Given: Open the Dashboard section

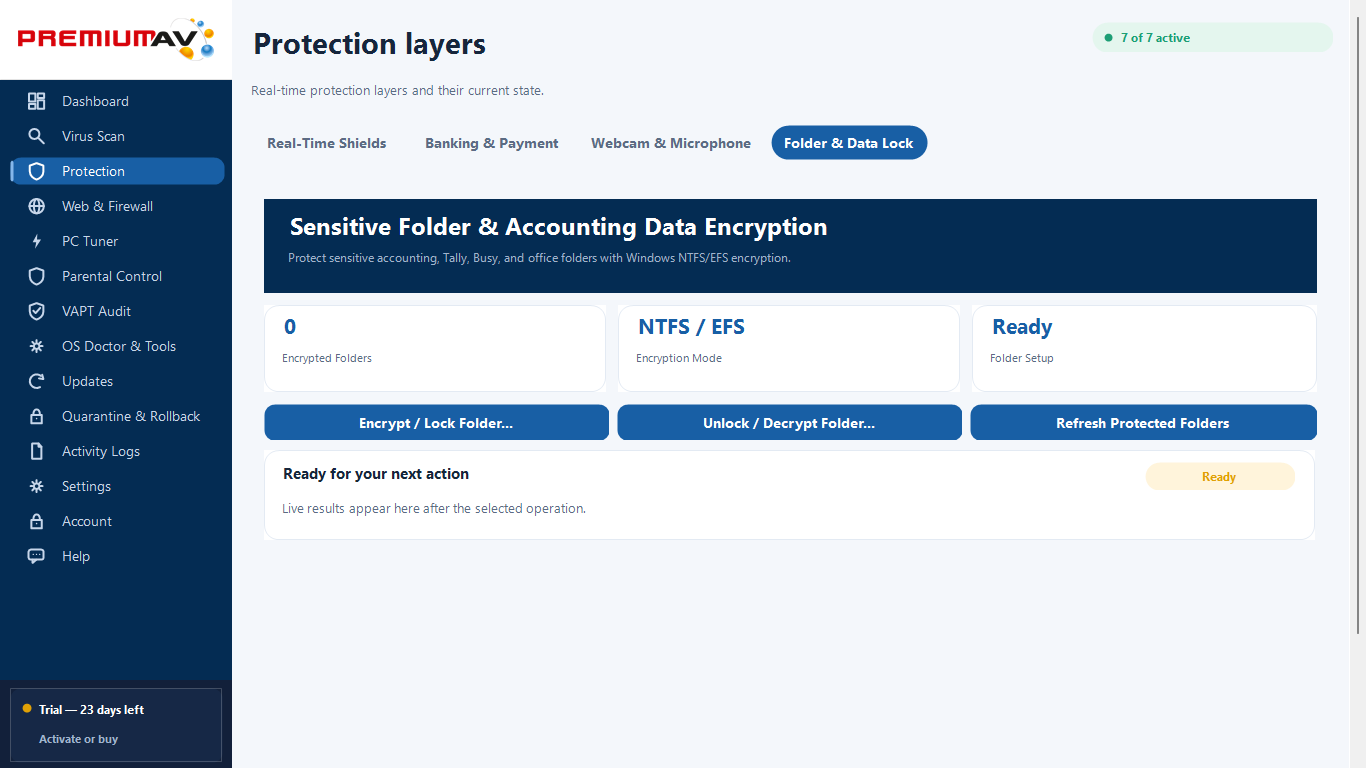Looking at the screenshot, I should click(x=117, y=101).
